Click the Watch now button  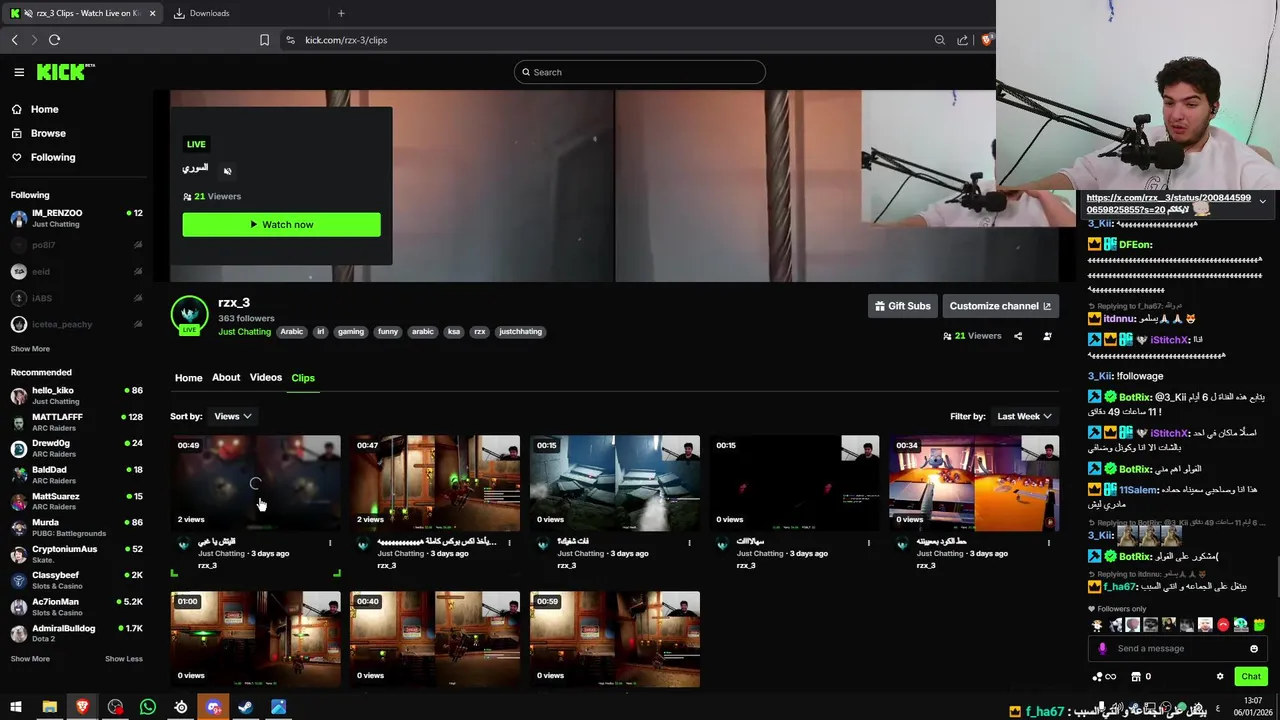pos(281,224)
